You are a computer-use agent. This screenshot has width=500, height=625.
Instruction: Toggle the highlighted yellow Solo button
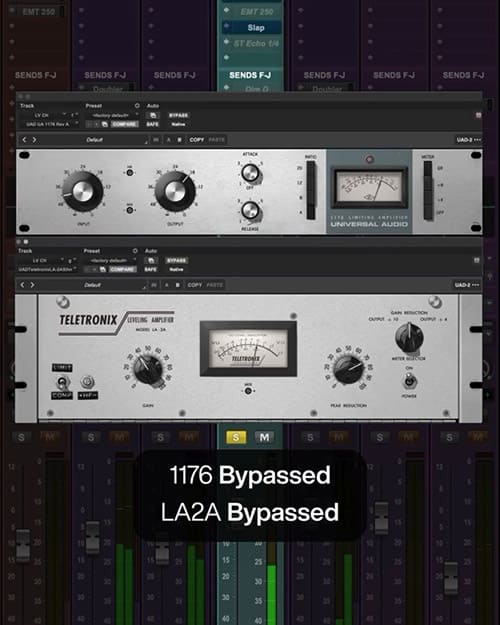coord(236,437)
